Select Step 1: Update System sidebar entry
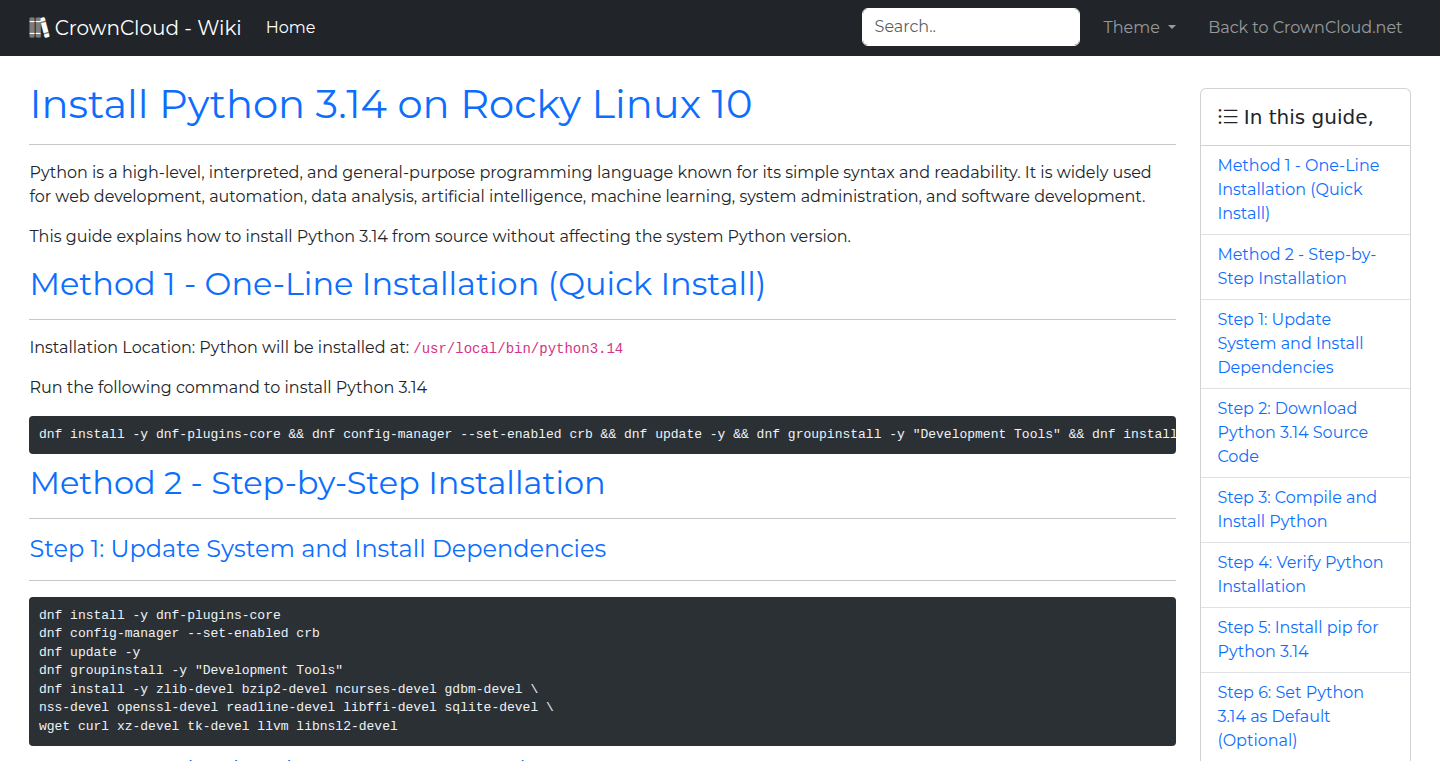1440x761 pixels. 1305,343
